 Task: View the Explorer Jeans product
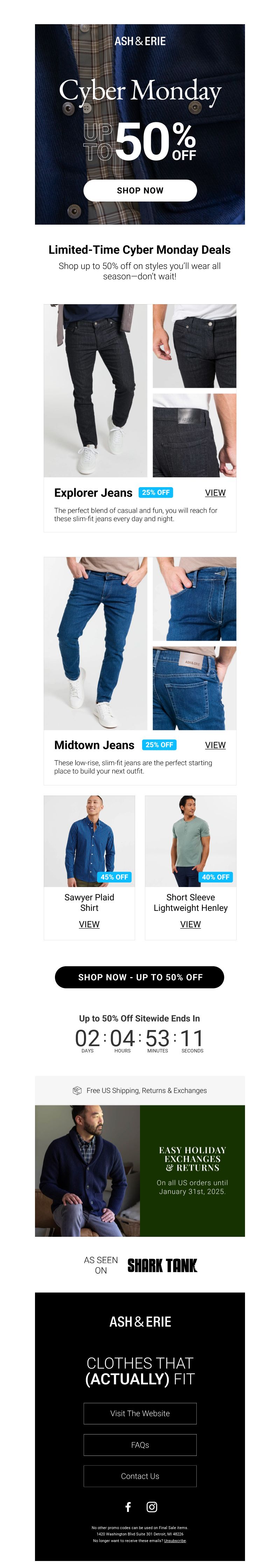(215, 492)
